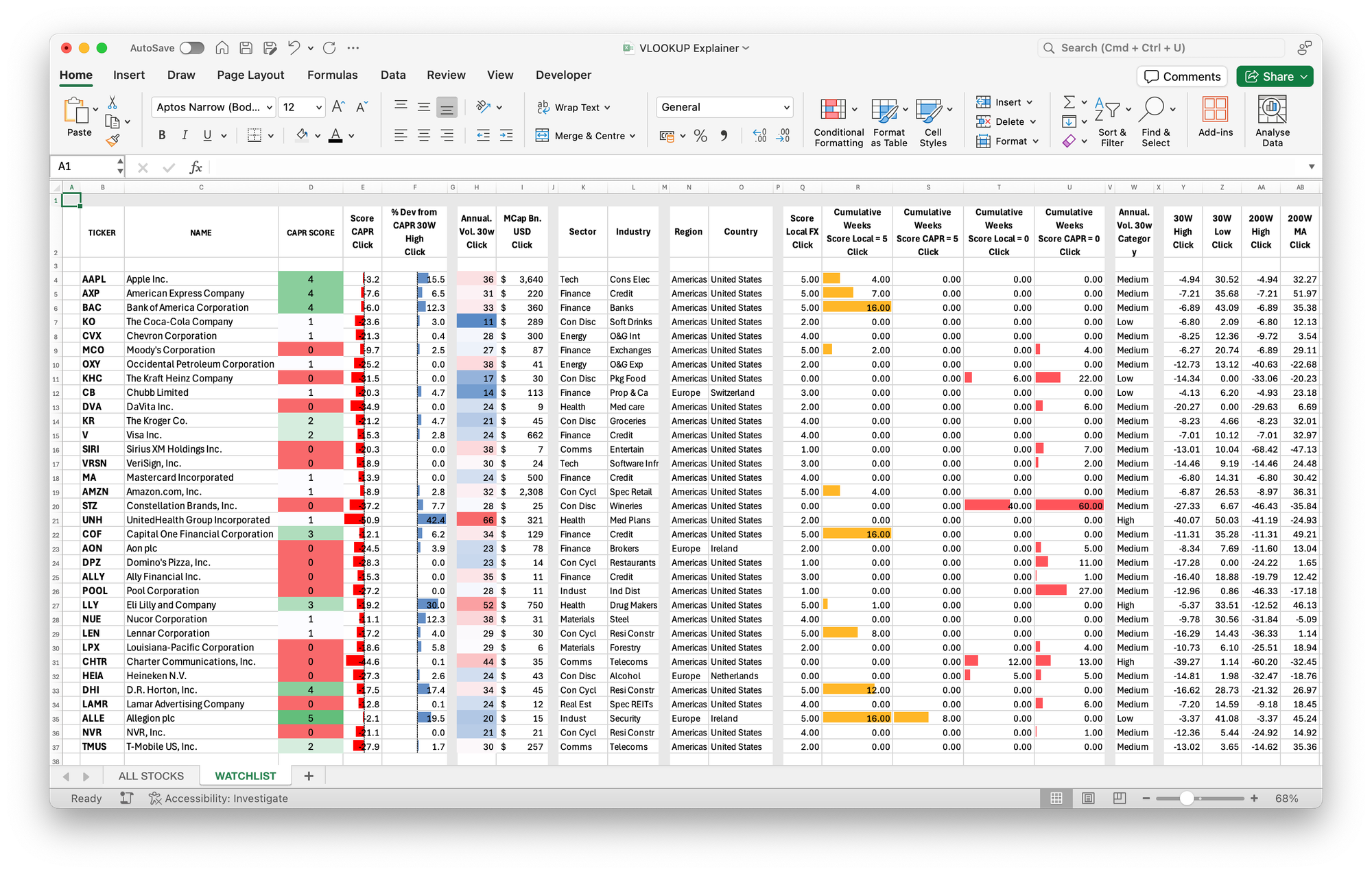Click the AutoSum sigma icon

click(x=1069, y=102)
